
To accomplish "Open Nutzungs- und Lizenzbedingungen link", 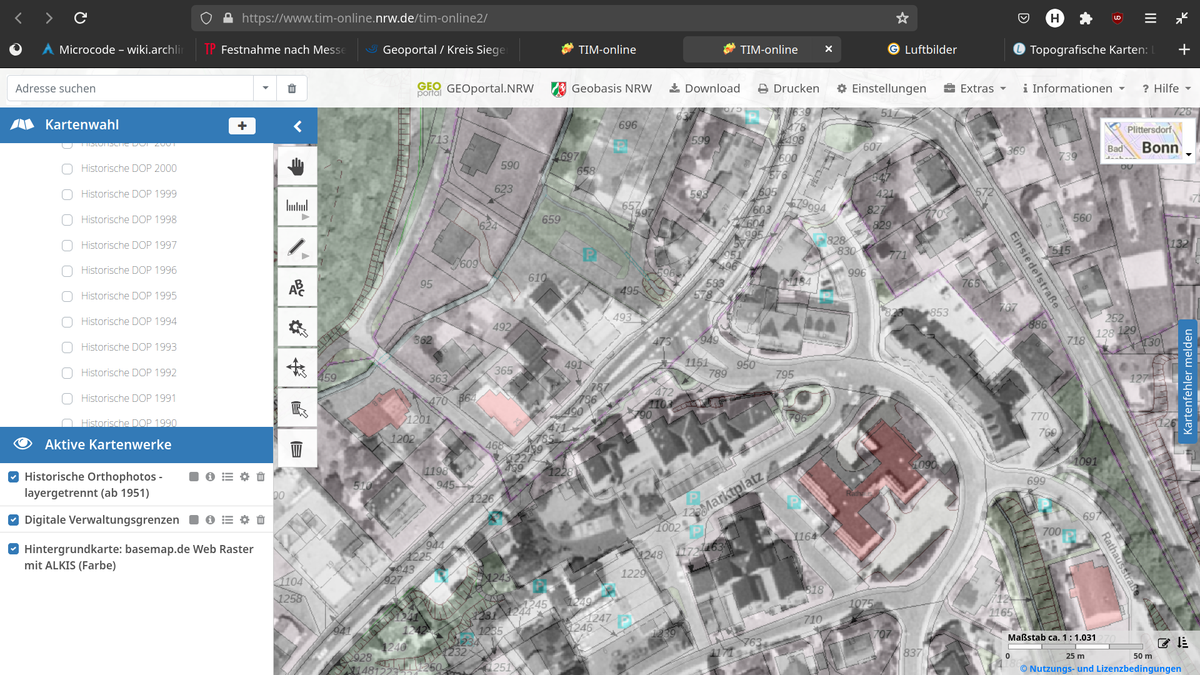I will pos(1100,668).
